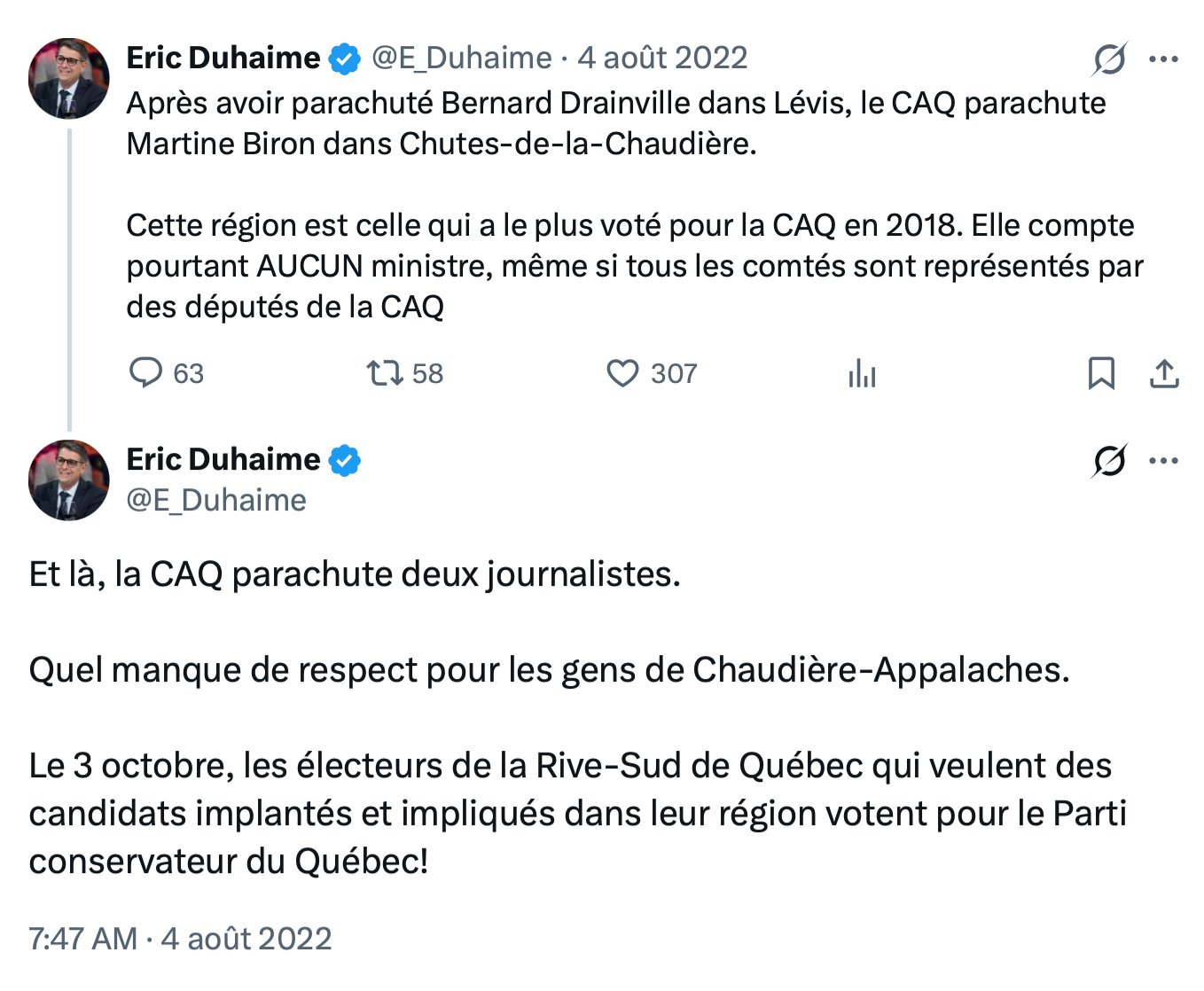Like the tweet with 307 hearts
This screenshot has width=1204, height=991.
click(x=622, y=373)
